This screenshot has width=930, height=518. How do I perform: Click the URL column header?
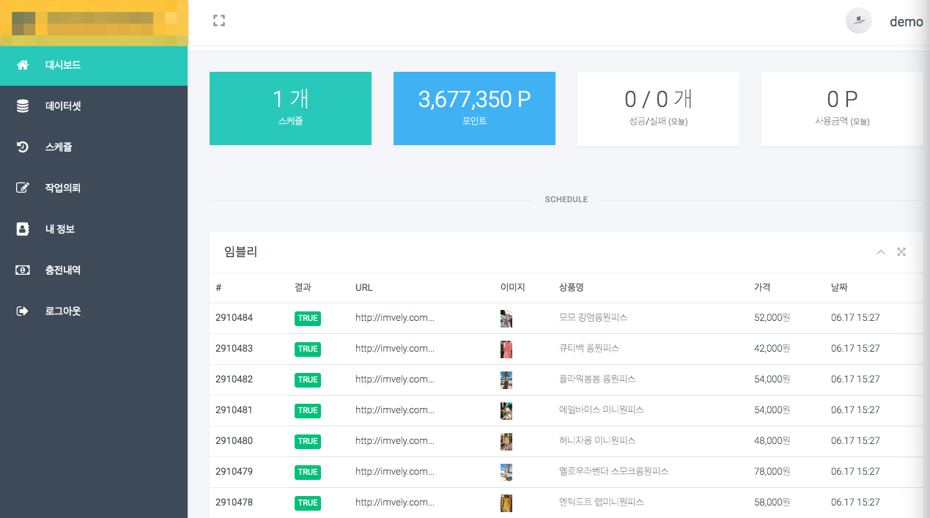click(x=364, y=288)
